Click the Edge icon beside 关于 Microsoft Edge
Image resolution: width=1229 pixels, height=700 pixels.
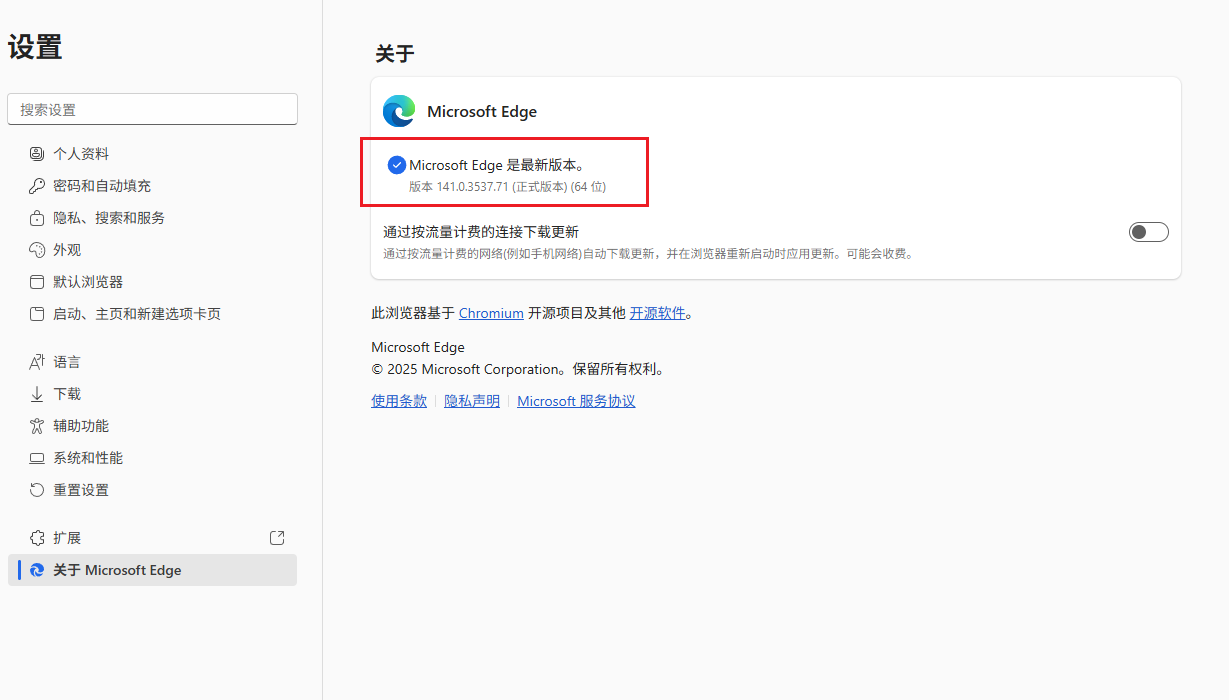click(x=37, y=570)
